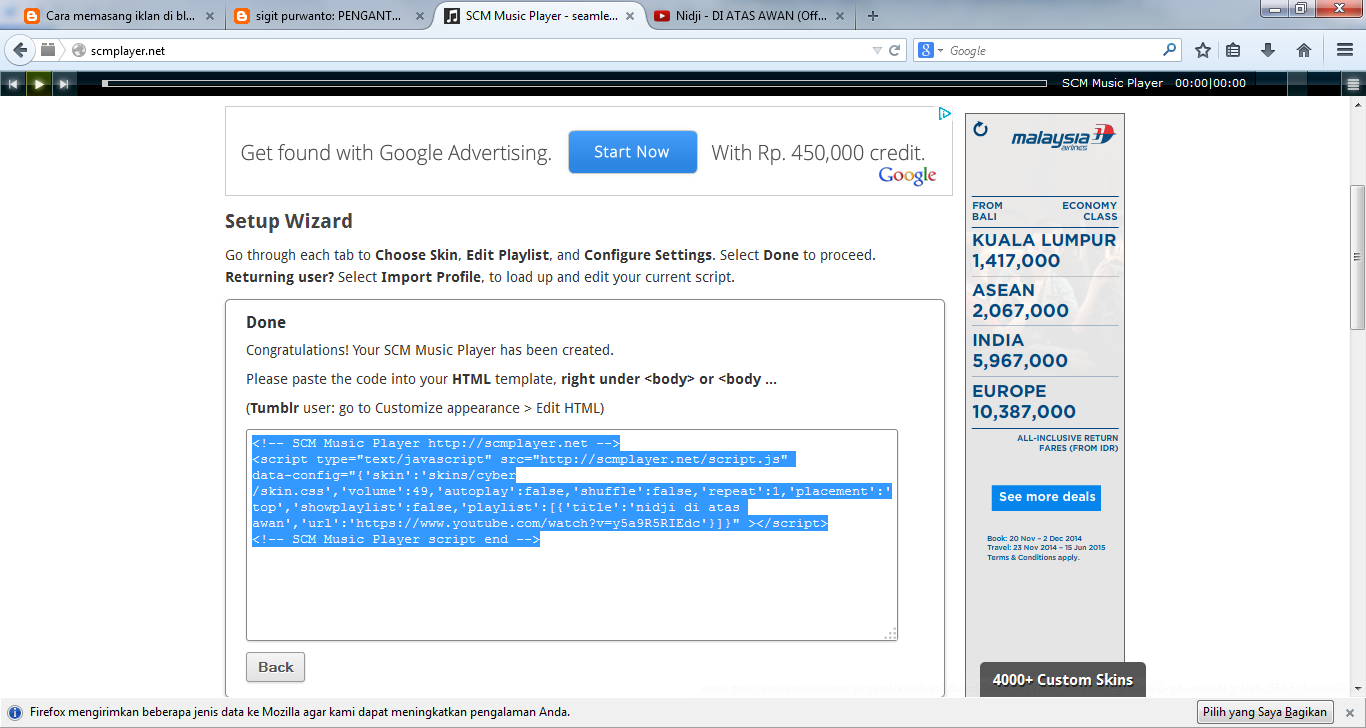Click the Google logo in the ad

coord(907,176)
